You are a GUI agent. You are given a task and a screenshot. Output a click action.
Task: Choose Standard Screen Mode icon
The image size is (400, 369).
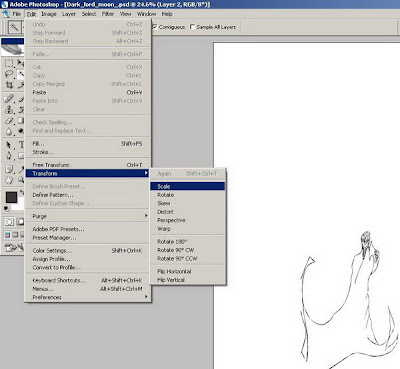pos(7,235)
